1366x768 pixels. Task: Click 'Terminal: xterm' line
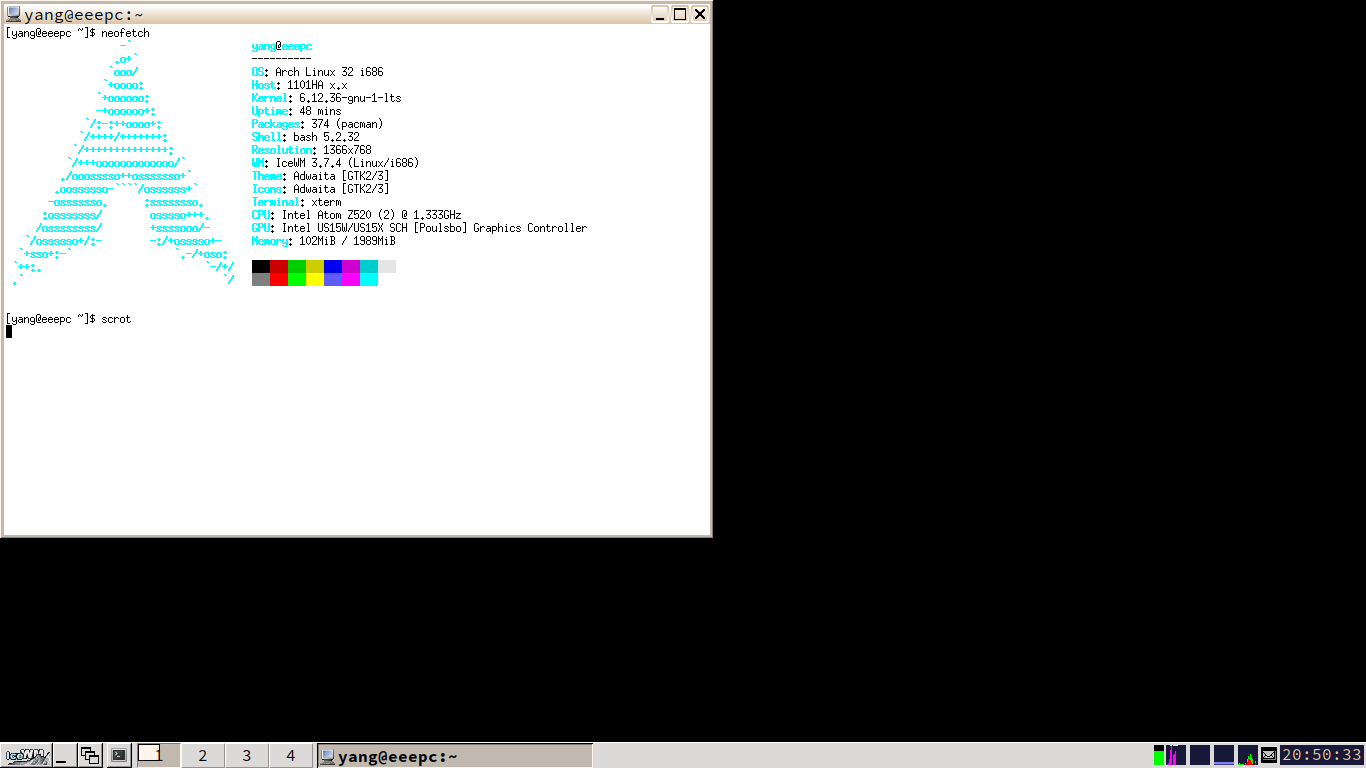pyautogui.click(x=297, y=202)
